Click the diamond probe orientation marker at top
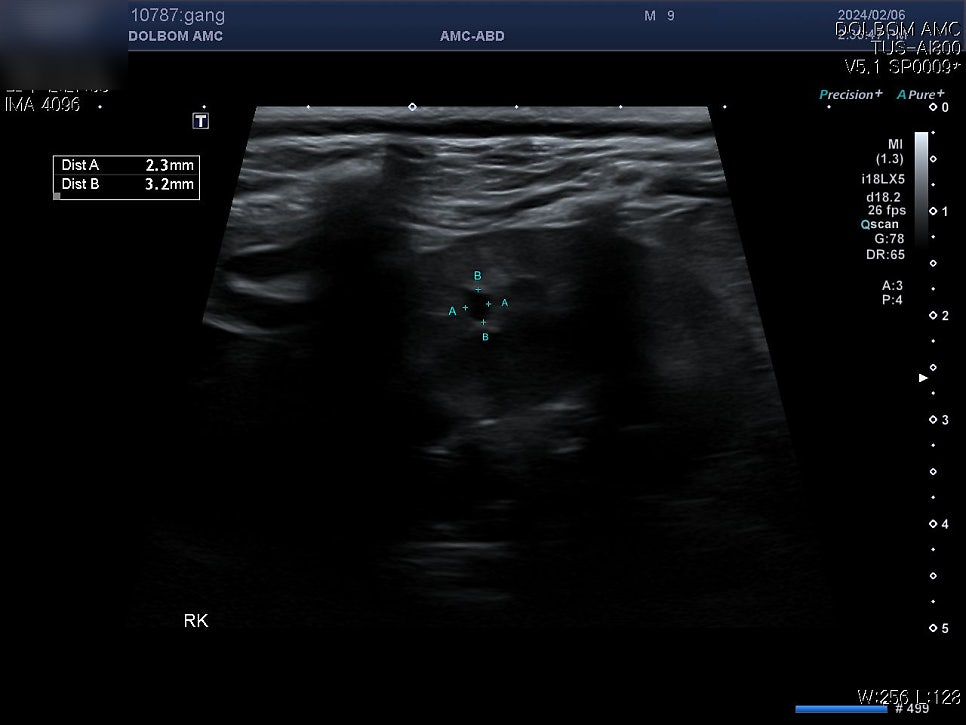966x725 pixels. (412, 107)
